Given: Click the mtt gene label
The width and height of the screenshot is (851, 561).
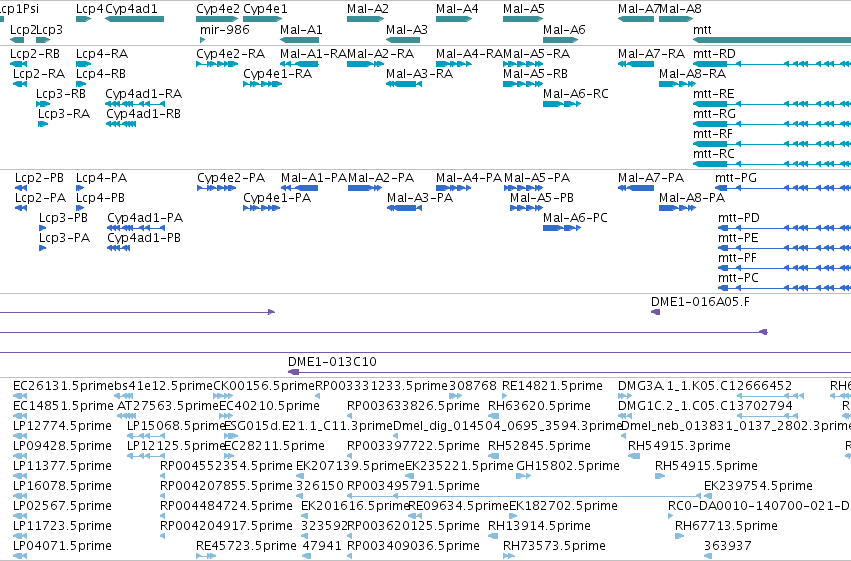Looking at the screenshot, I should pyautogui.click(x=702, y=30).
